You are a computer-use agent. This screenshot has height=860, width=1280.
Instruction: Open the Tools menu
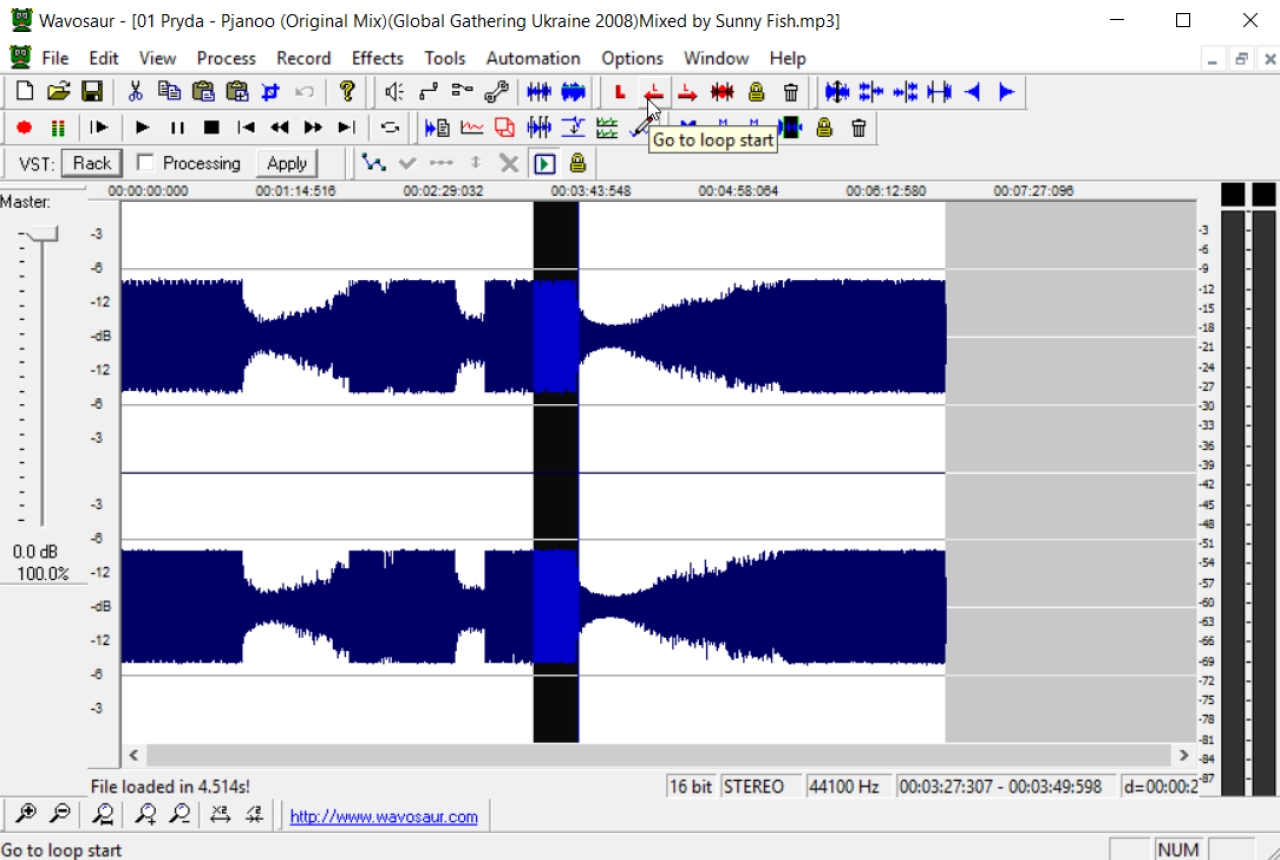(x=445, y=58)
